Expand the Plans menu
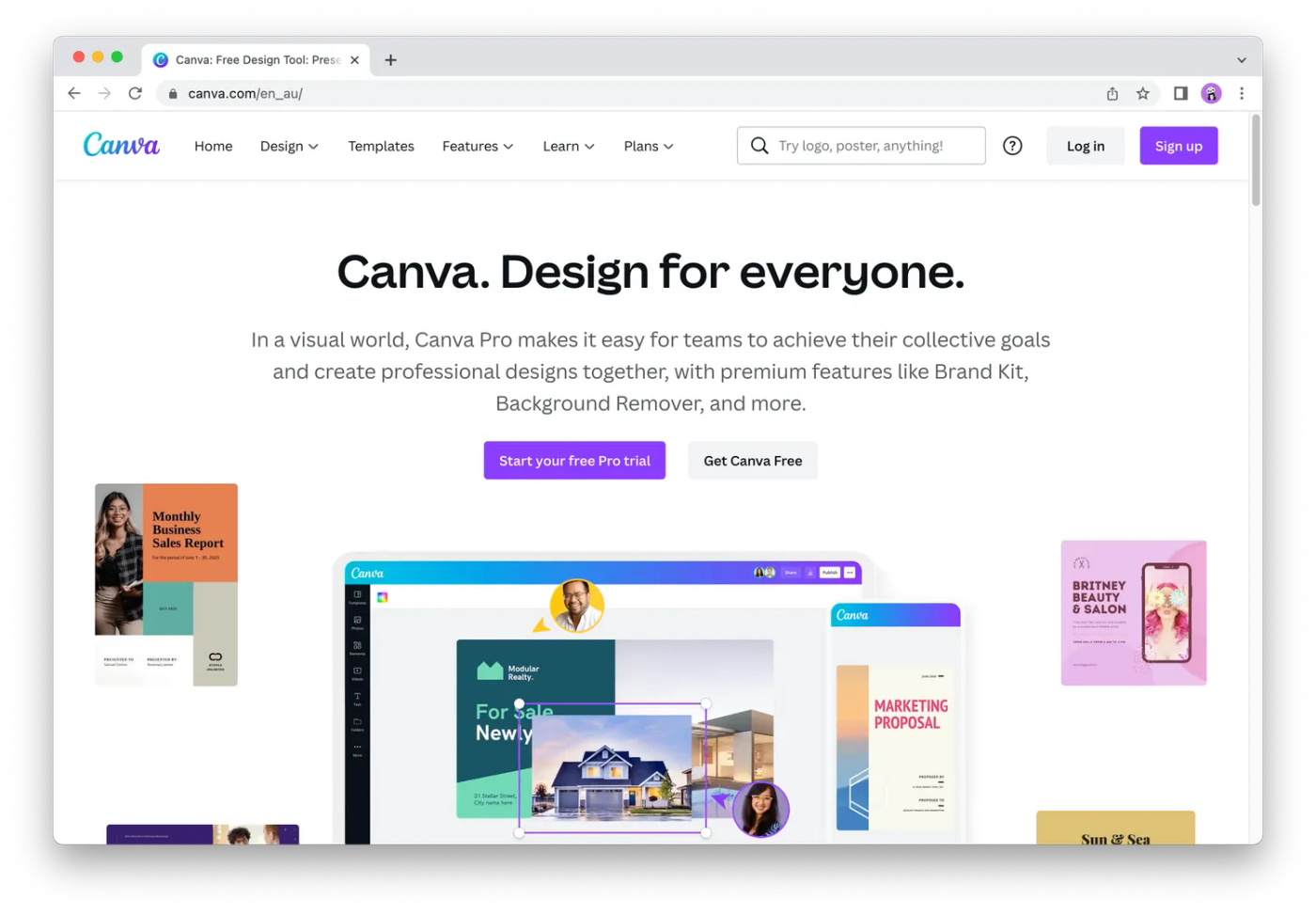The image size is (1316, 915). pyautogui.click(x=647, y=146)
